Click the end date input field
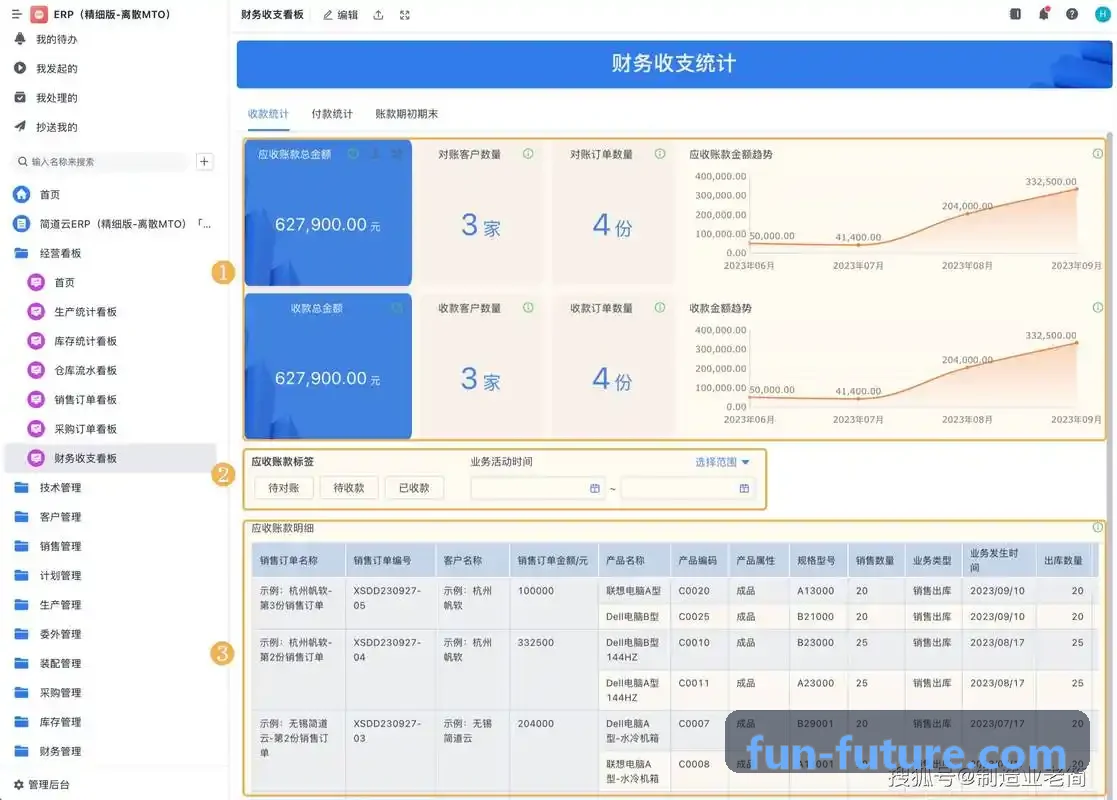Screen dimensions: 1117x800 pos(687,489)
